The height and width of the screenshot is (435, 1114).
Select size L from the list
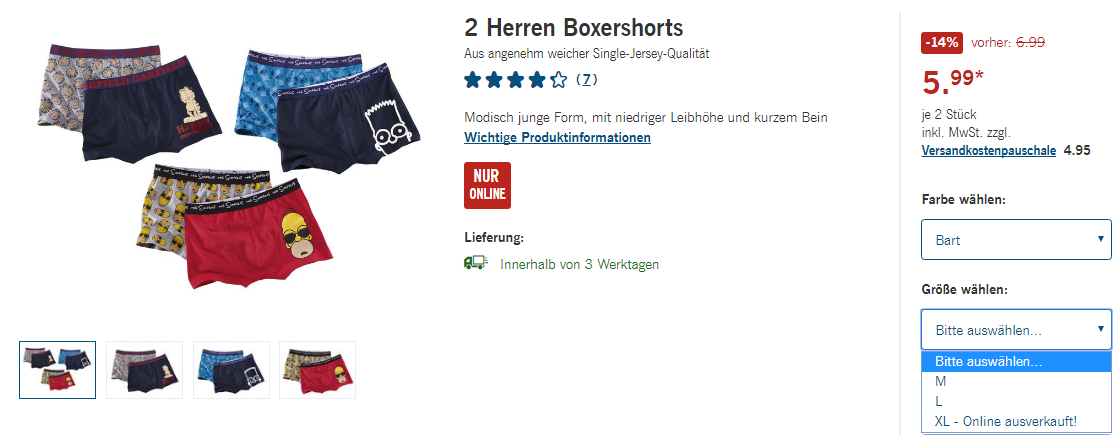(1017, 402)
